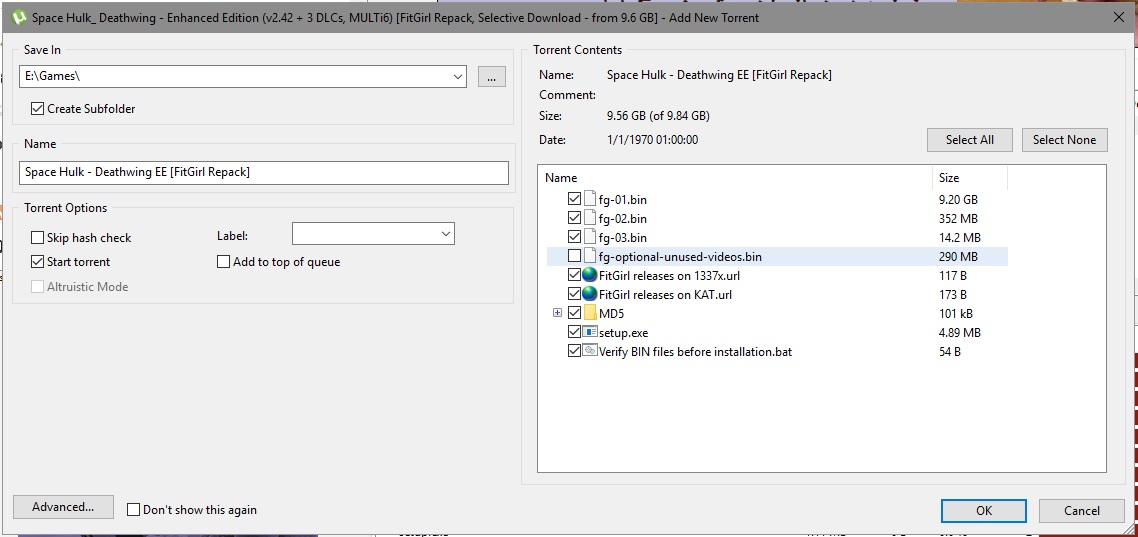Open the Advanced... settings
This screenshot has width=1138, height=537.
pos(63,507)
